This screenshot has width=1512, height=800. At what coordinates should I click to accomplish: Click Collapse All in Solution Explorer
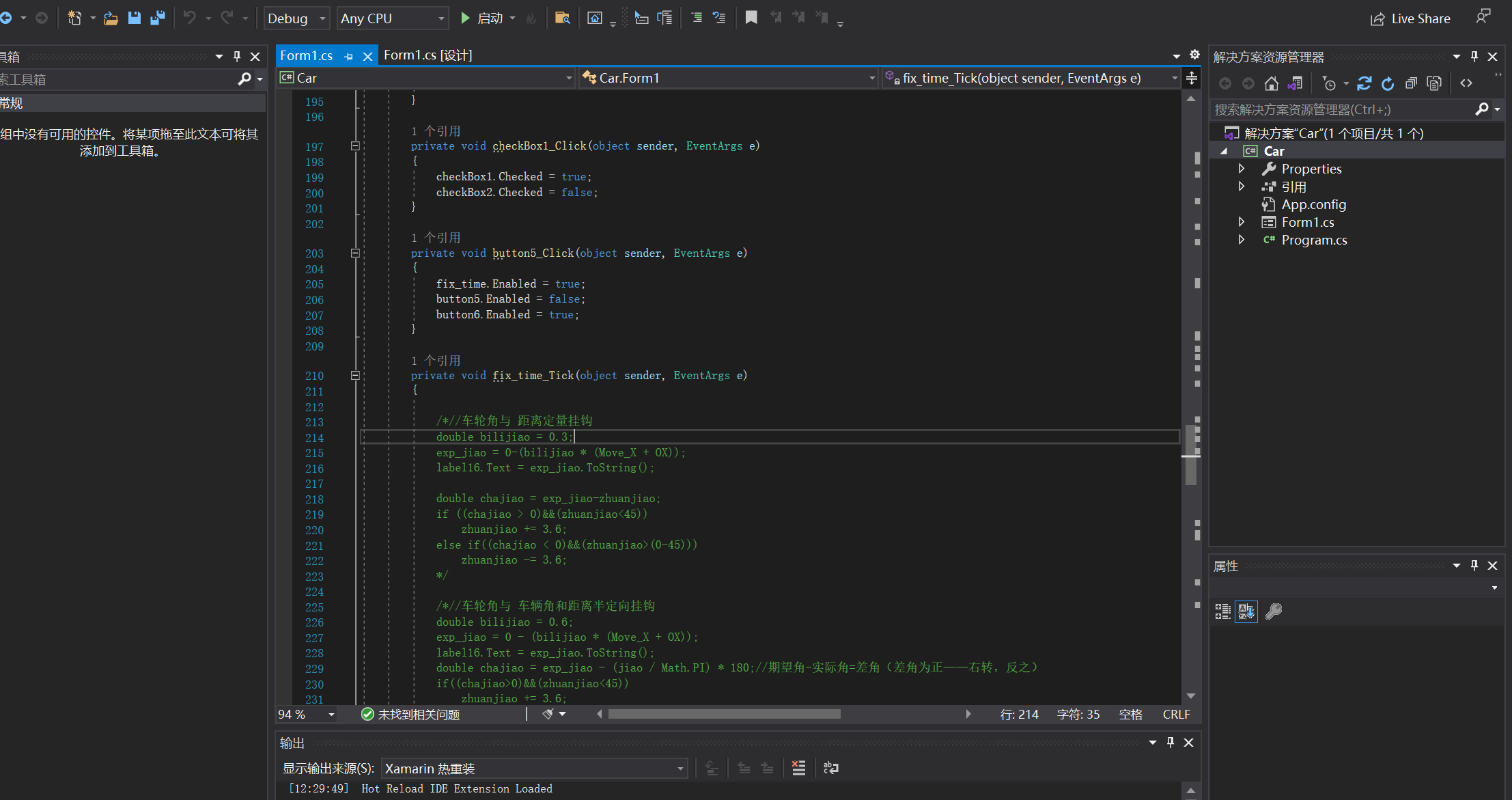1411,83
